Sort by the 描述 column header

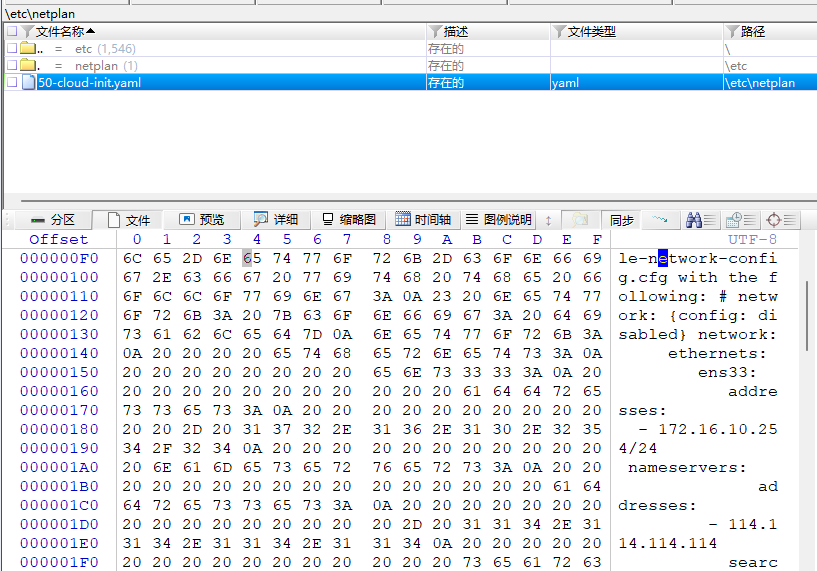point(456,32)
